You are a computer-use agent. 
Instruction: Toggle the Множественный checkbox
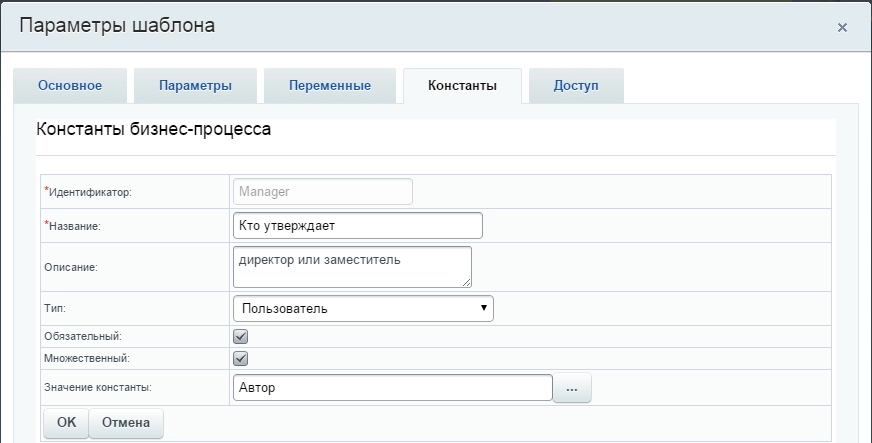click(240, 357)
